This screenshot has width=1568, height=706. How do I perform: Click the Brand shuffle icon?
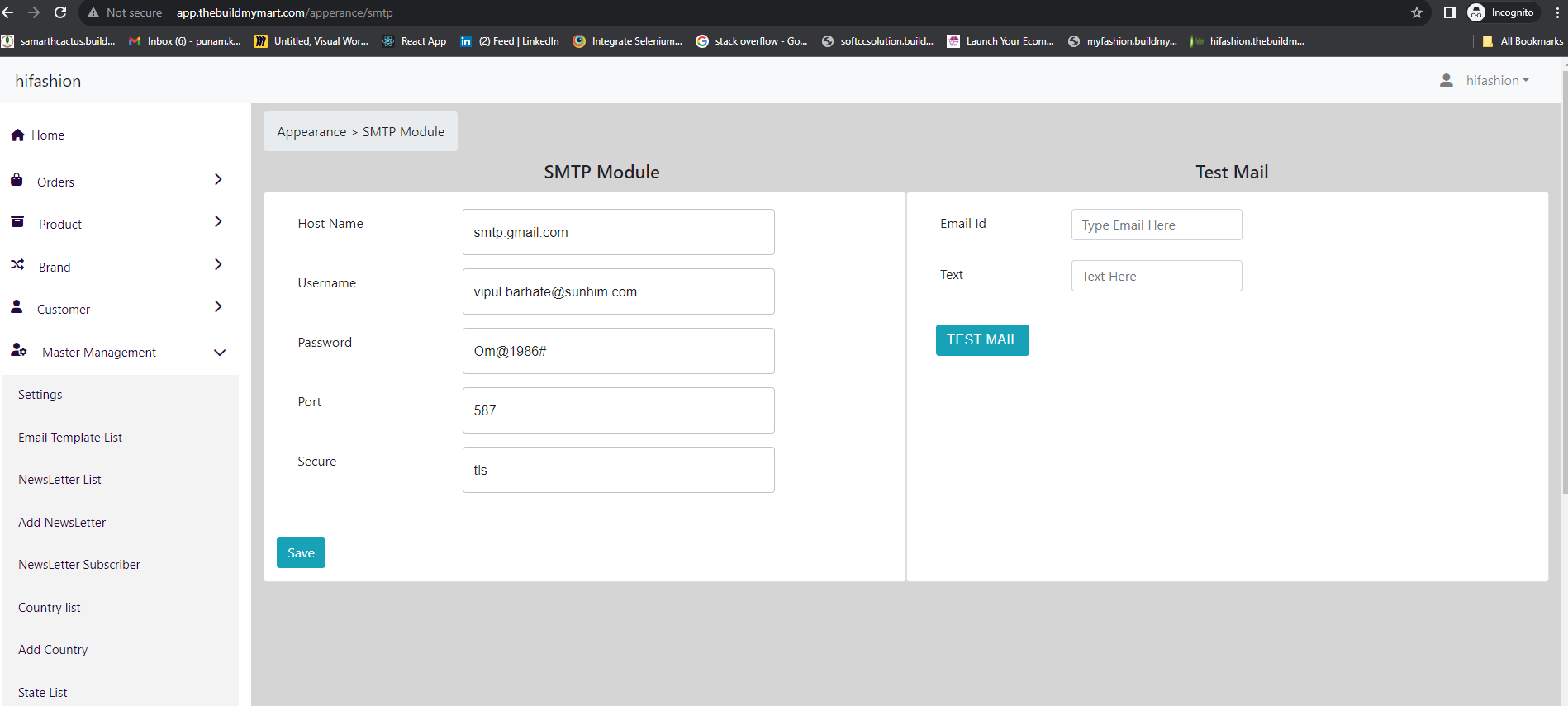(x=17, y=264)
